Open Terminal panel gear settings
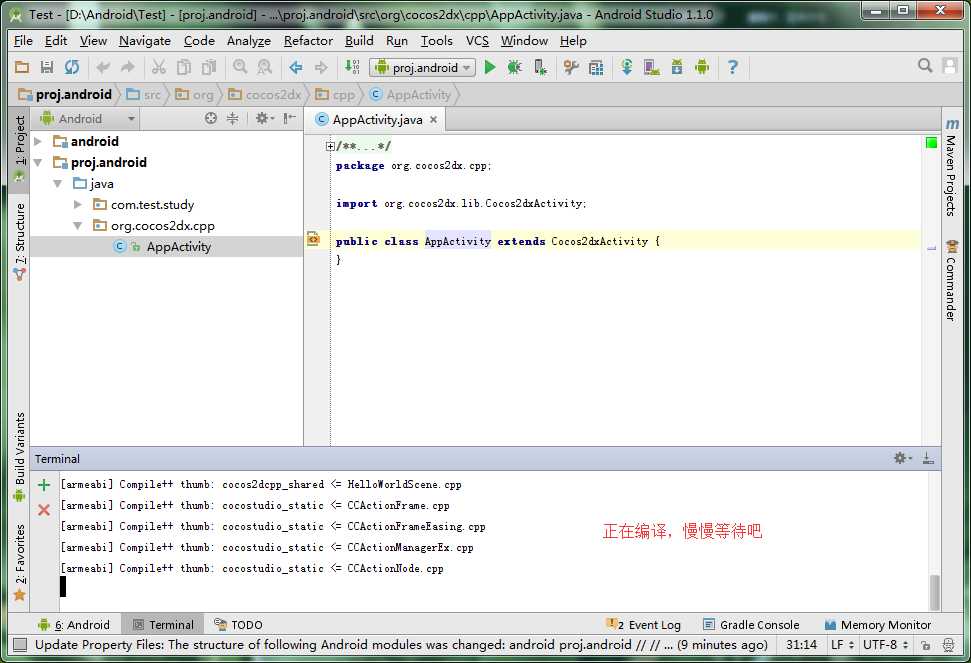The height and width of the screenshot is (663, 971). 902,458
